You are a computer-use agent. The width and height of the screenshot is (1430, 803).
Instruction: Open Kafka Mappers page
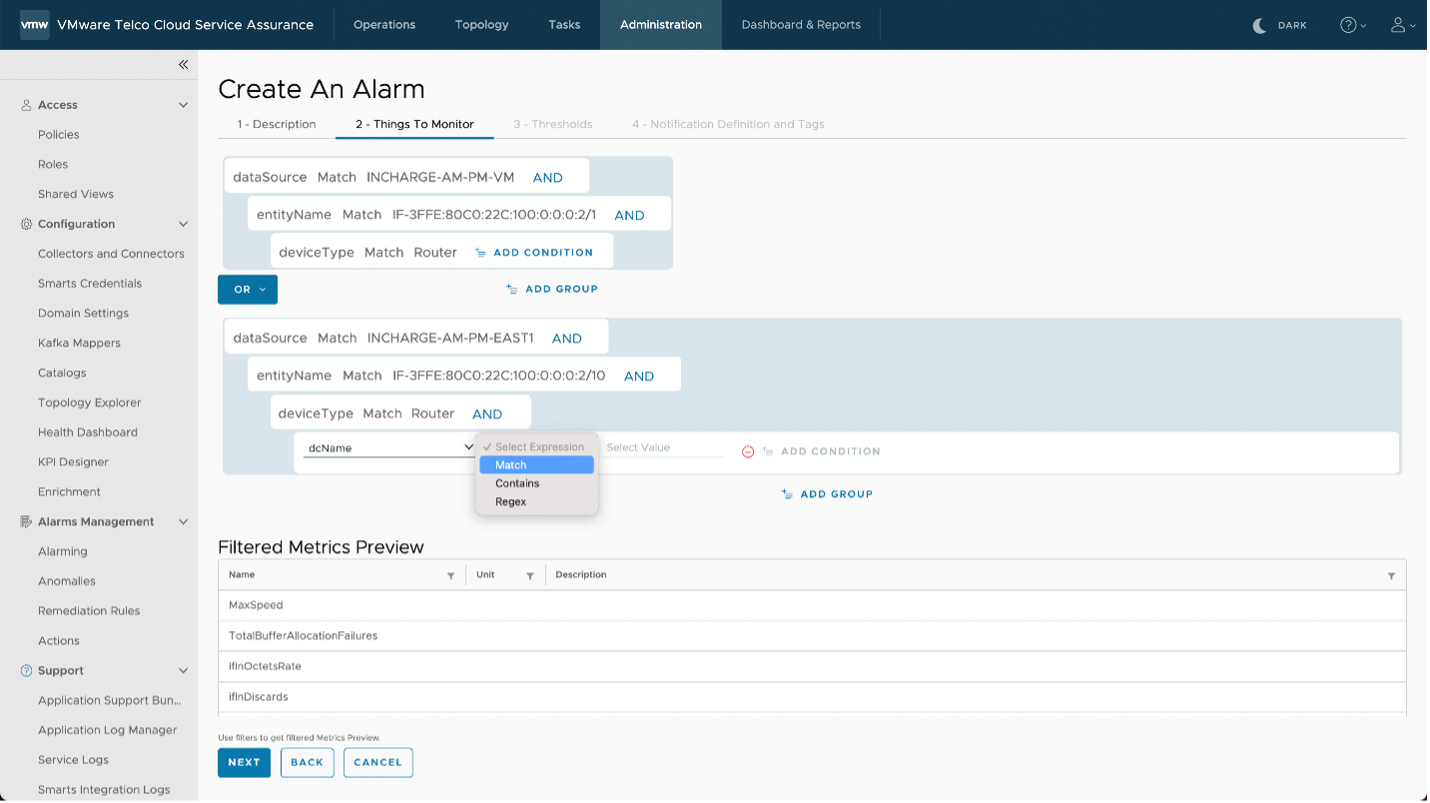coord(79,343)
